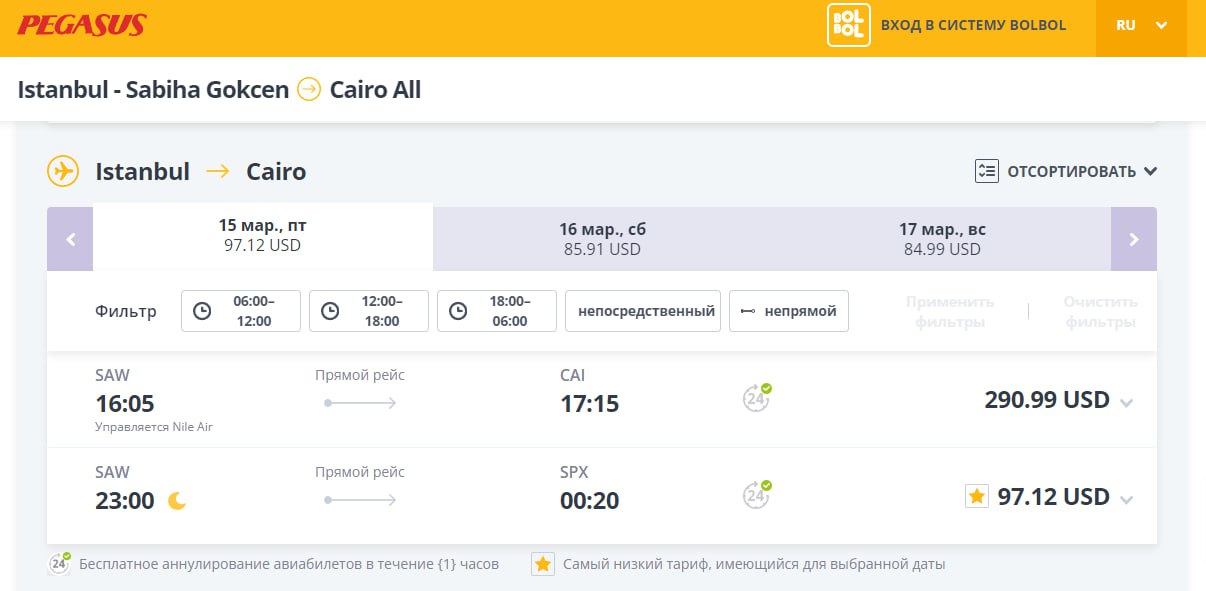Viewport: 1206px width, 591px height.
Task: Select the 16 мар., сб date tab
Action: coord(602,239)
